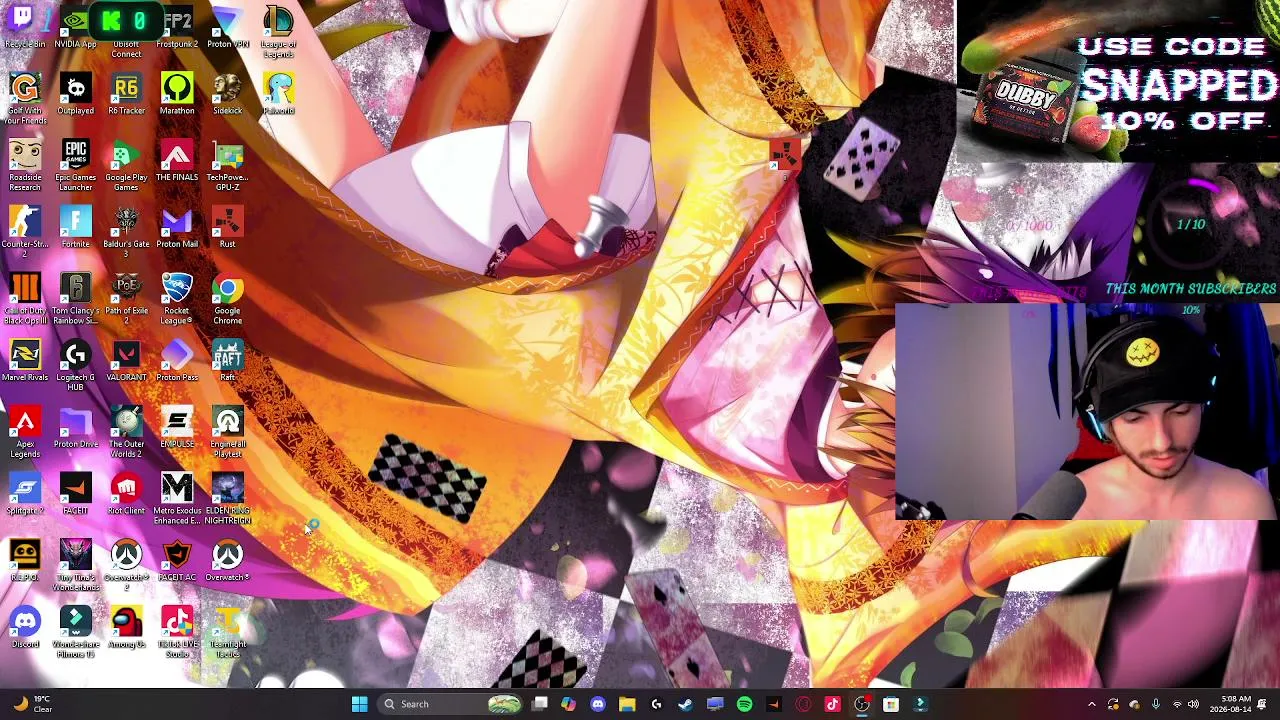
Task: Launch Counter-Strike 2 from desktop
Action: point(25,232)
